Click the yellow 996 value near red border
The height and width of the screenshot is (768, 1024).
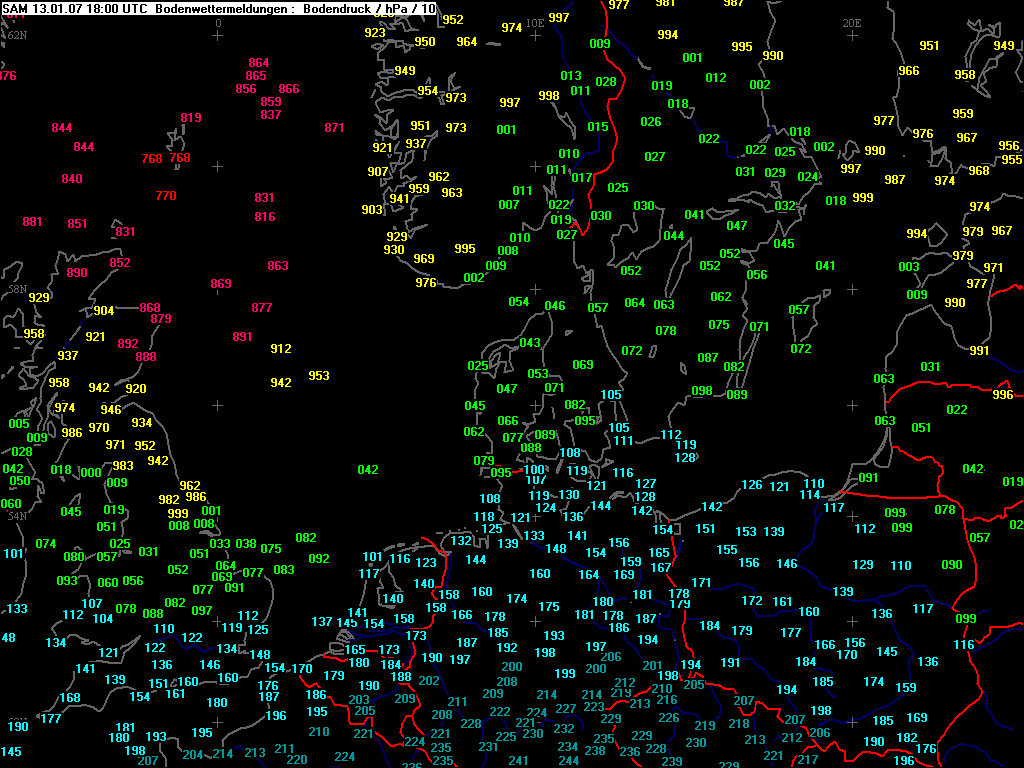(x=1002, y=395)
